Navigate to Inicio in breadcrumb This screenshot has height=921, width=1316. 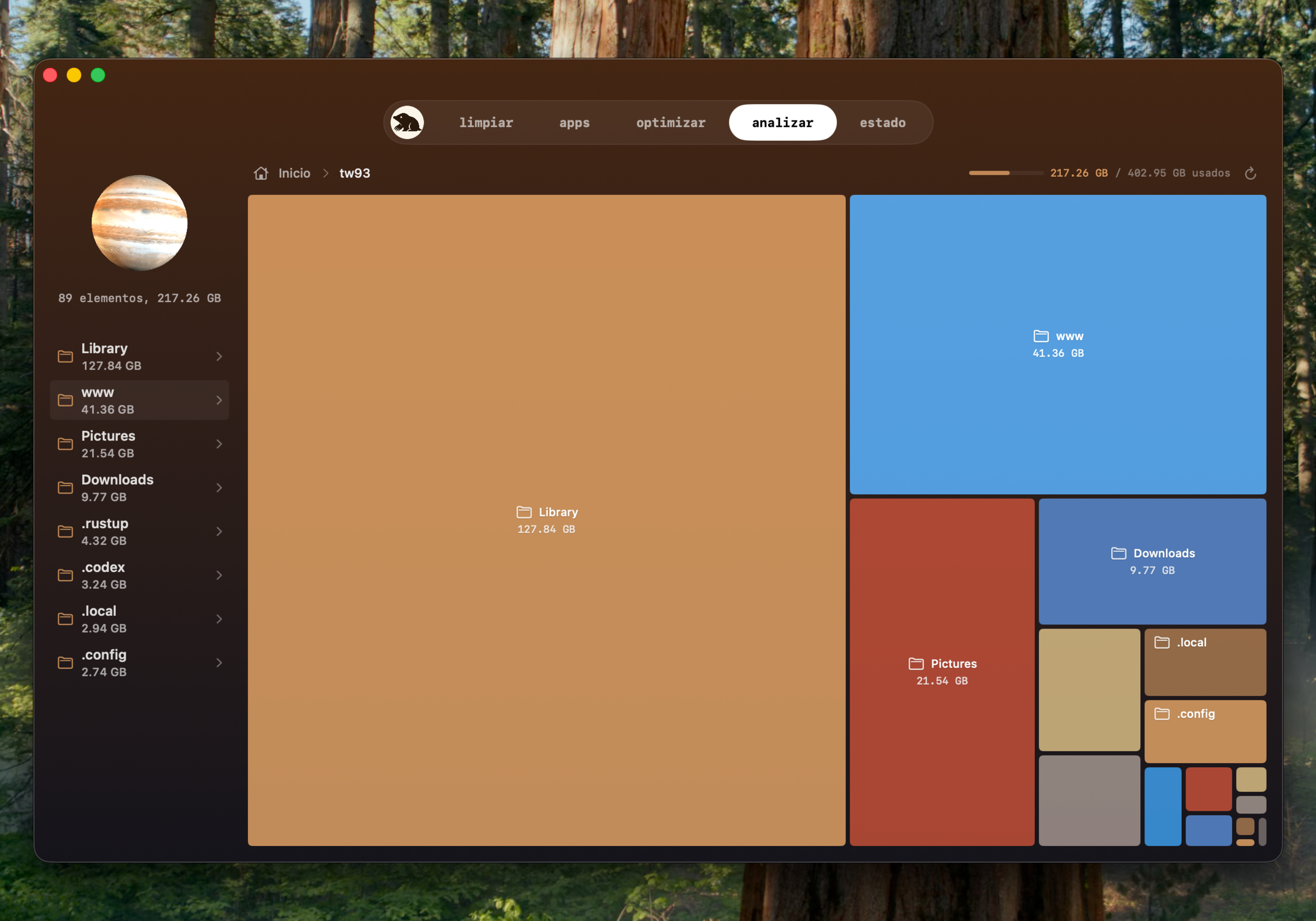(294, 173)
